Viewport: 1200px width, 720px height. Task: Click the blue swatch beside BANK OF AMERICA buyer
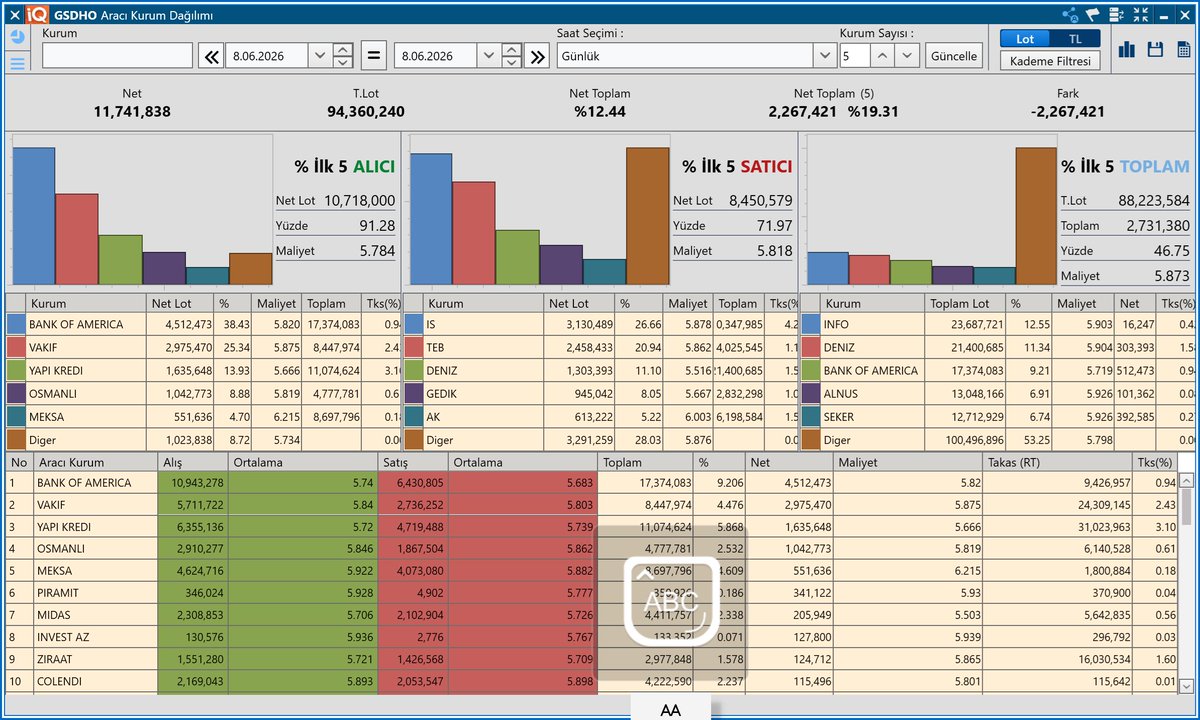tap(16, 324)
